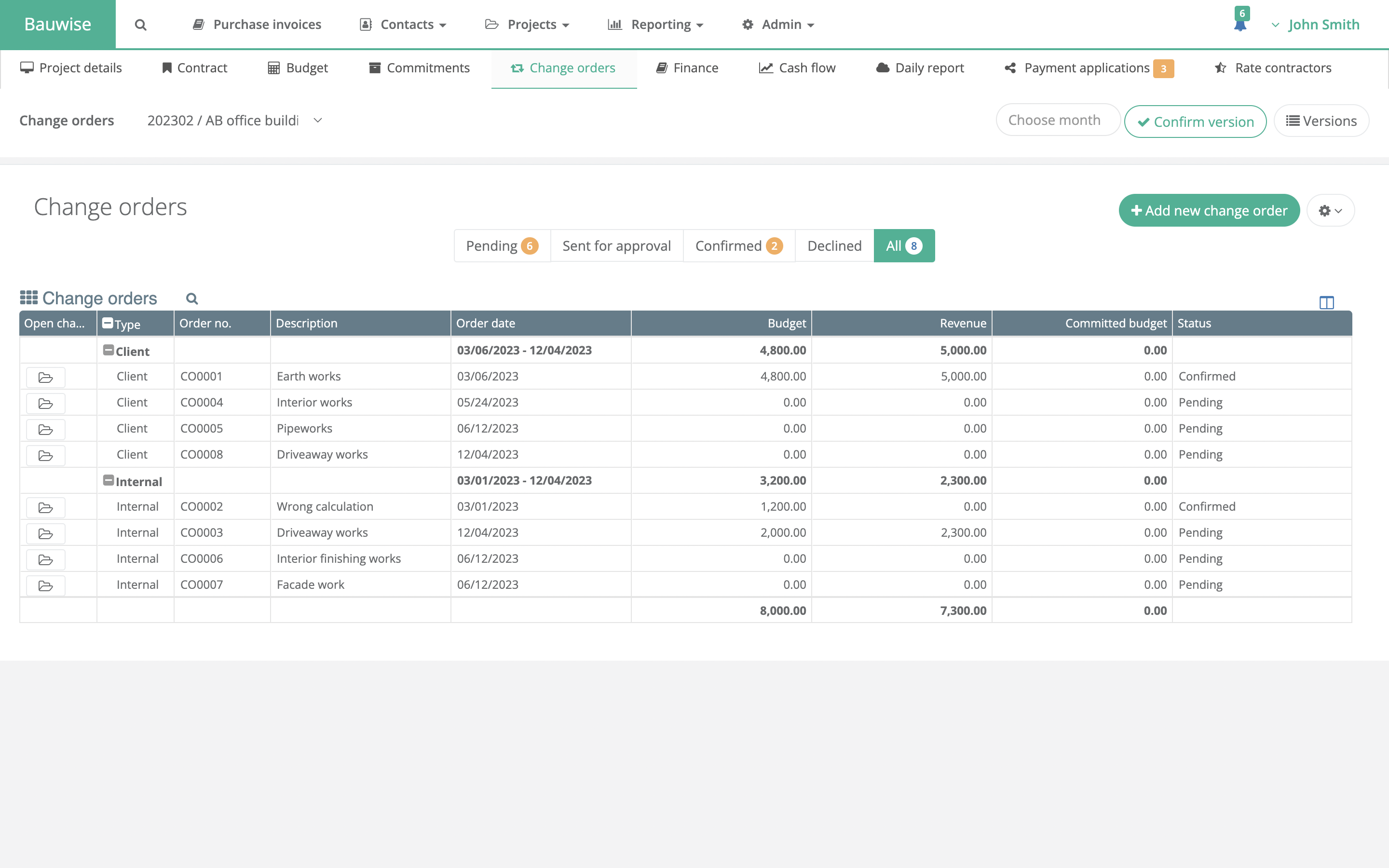Click the Bauwise logo
This screenshot has height=868, width=1389.
point(58,24)
